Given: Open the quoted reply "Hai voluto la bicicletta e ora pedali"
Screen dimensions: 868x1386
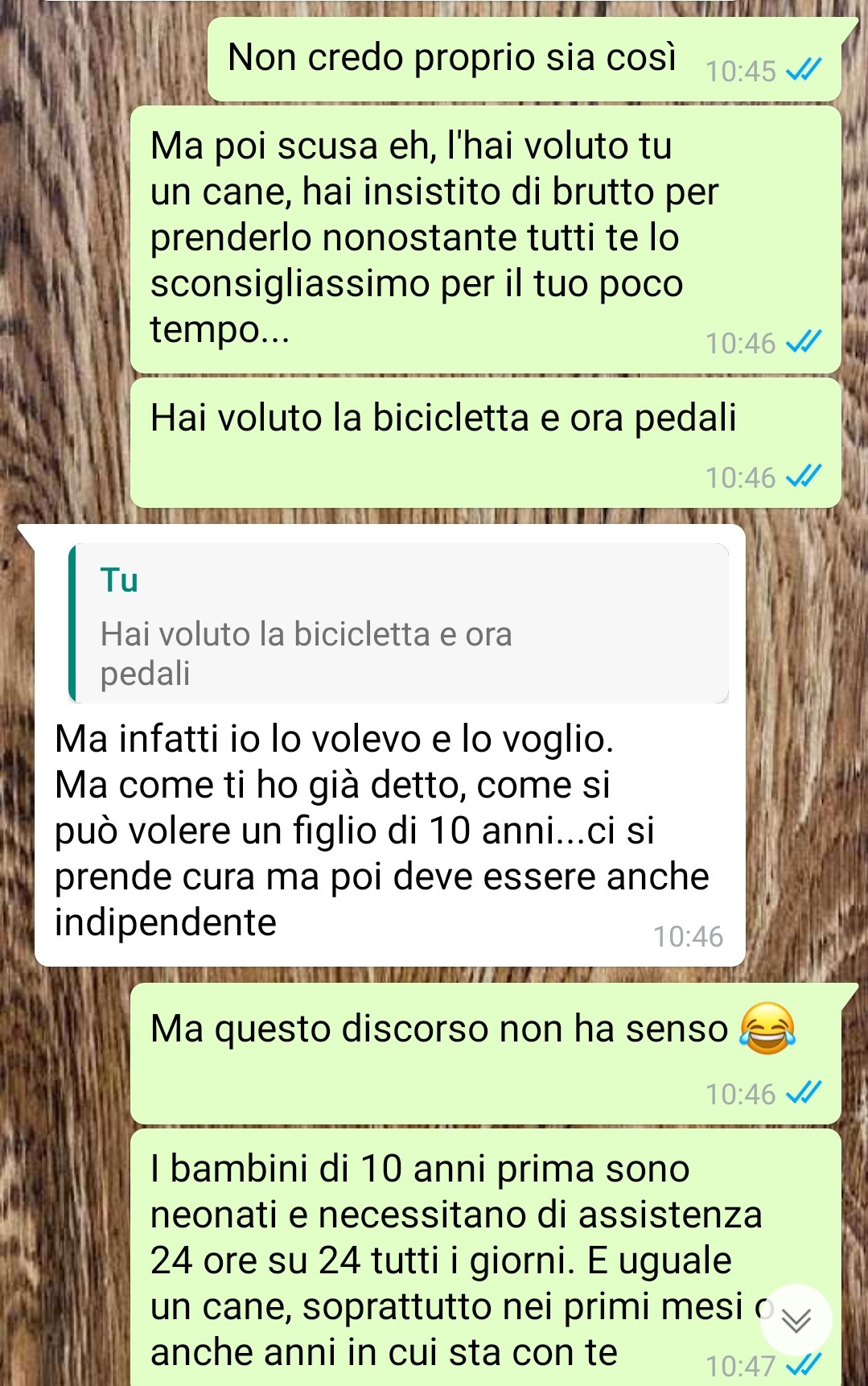Looking at the screenshot, I should coord(399,623).
